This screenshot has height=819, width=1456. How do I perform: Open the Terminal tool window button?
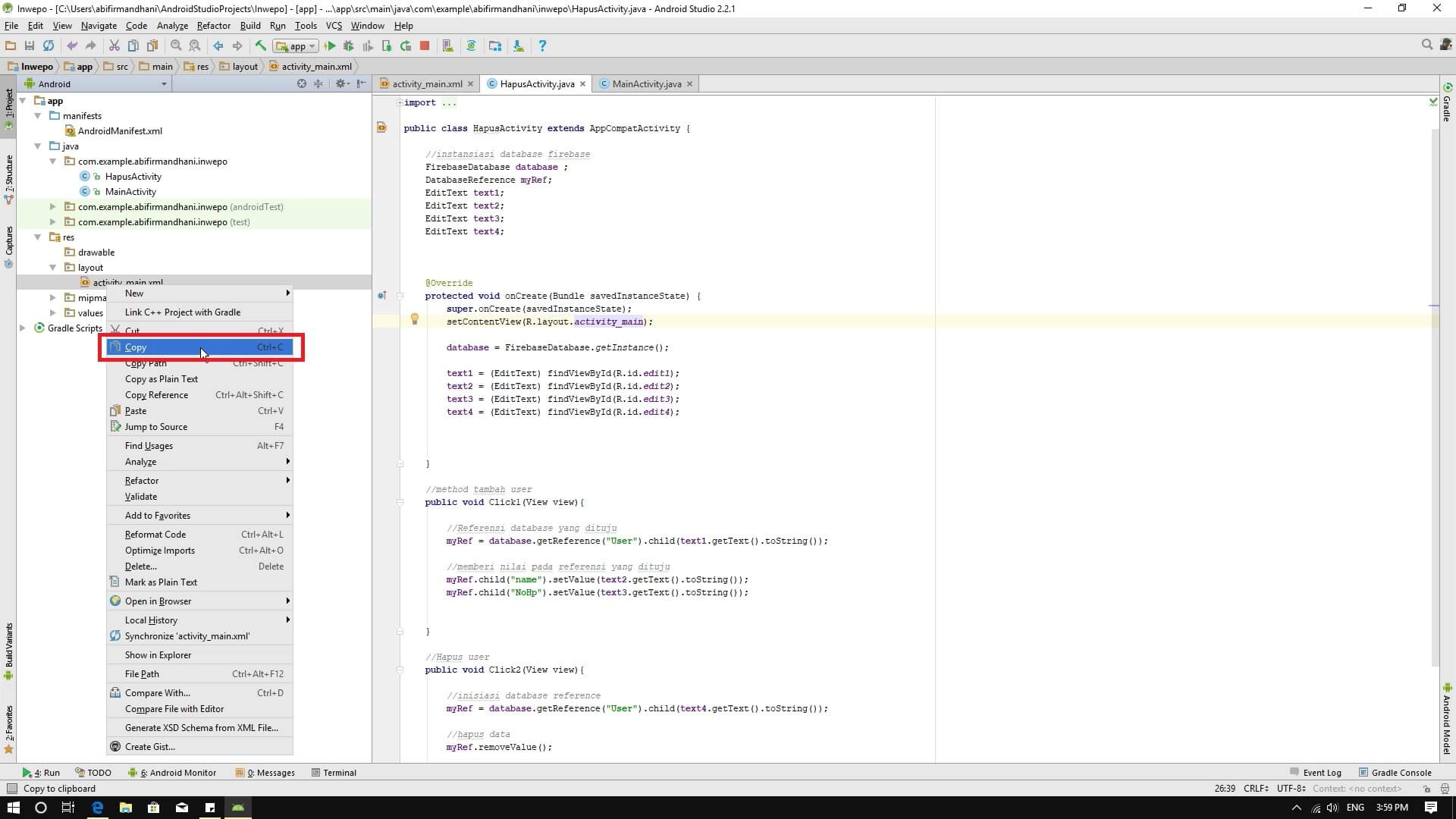pos(334,773)
